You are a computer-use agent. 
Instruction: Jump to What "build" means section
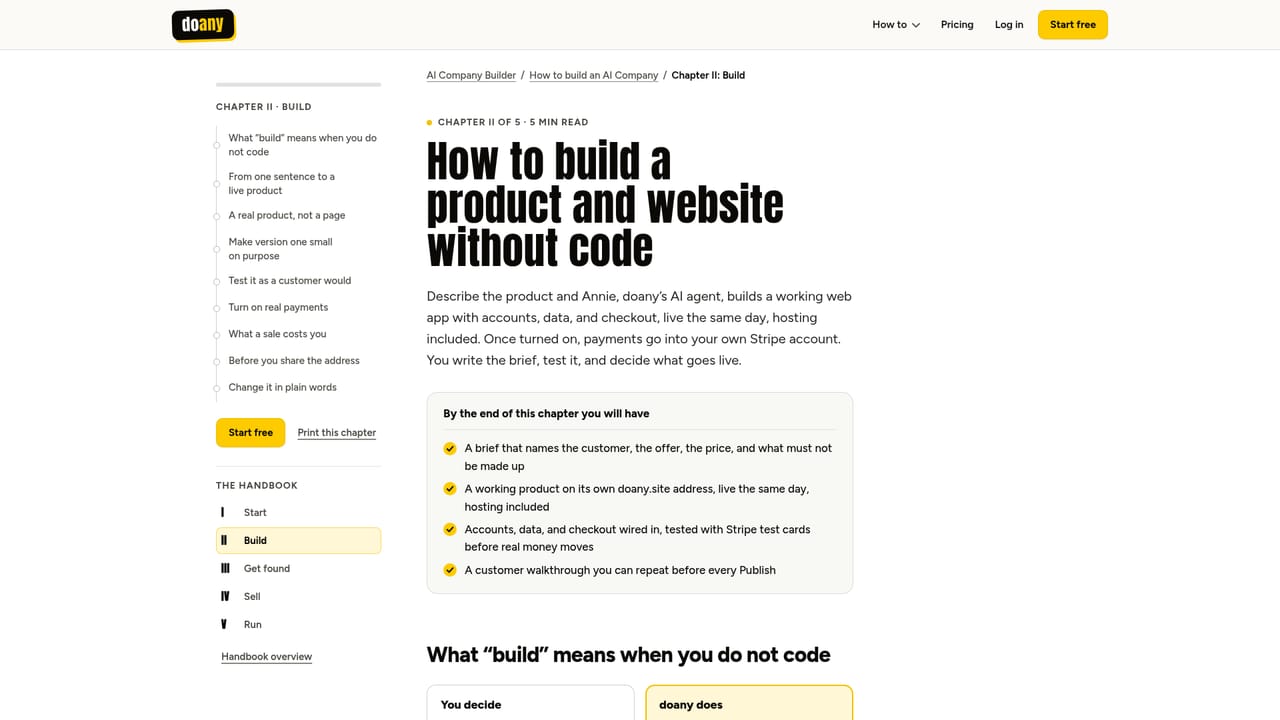coord(302,145)
